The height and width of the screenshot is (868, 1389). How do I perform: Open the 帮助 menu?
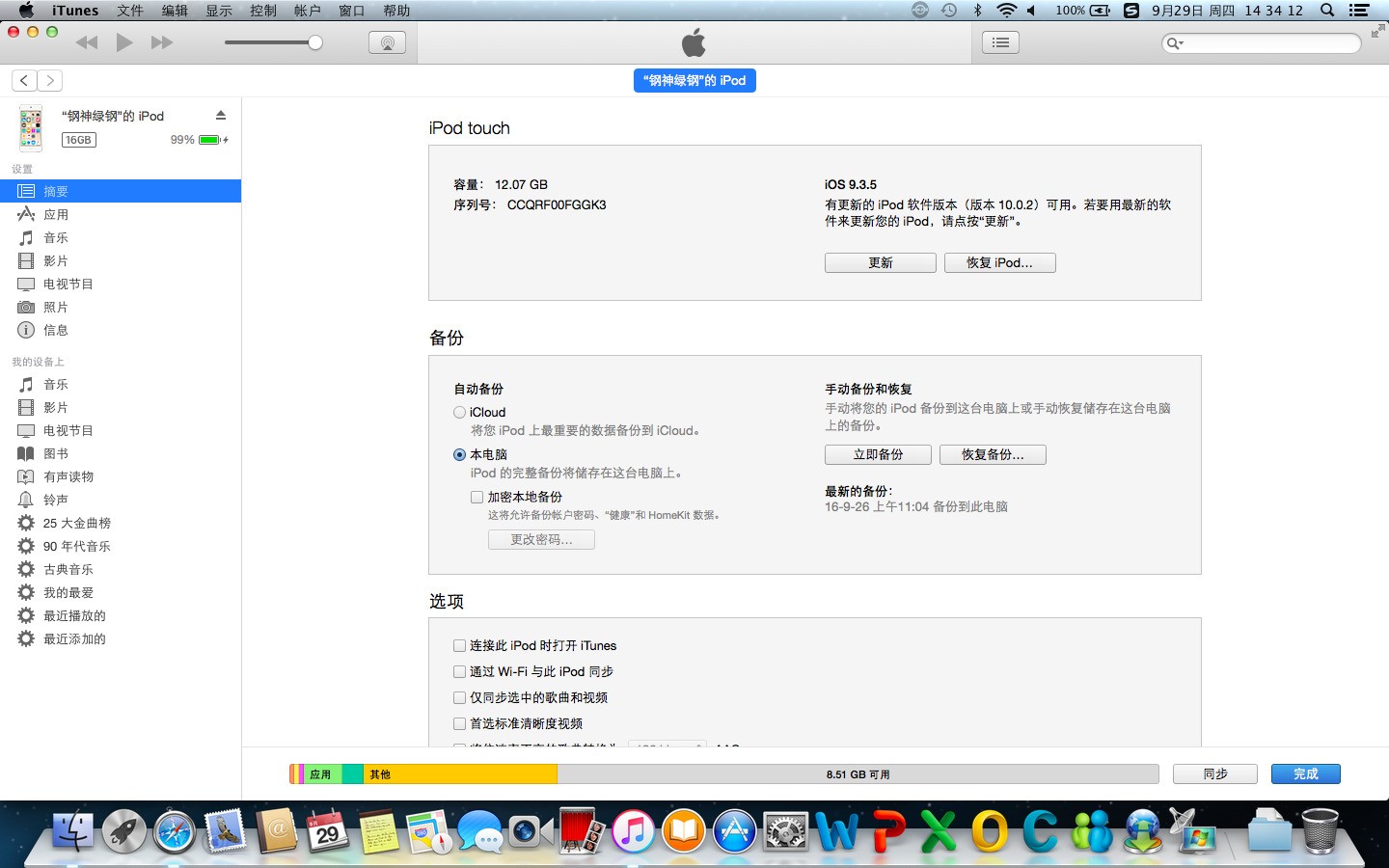pyautogui.click(x=396, y=11)
